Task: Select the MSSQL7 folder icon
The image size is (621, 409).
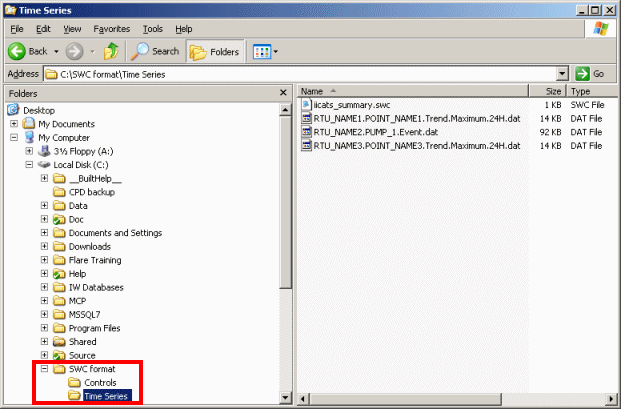Action: pyautogui.click(x=59, y=314)
